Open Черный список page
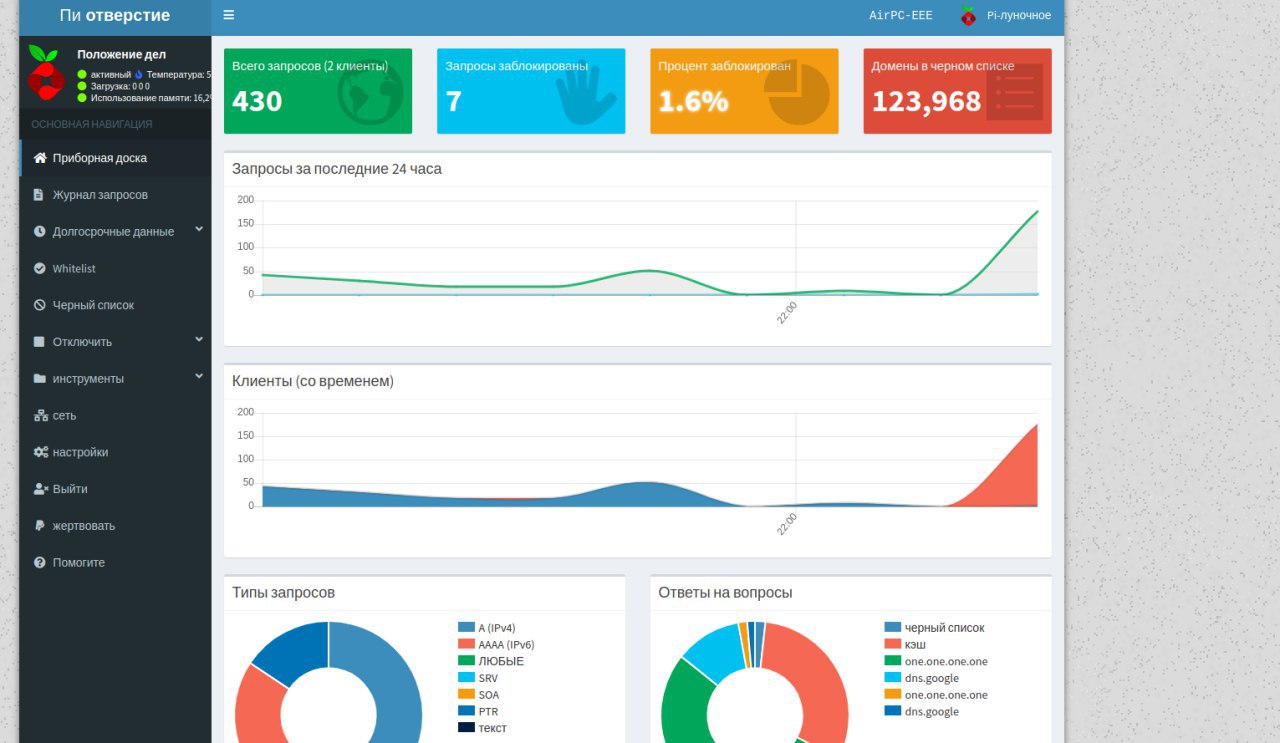 (x=116, y=305)
